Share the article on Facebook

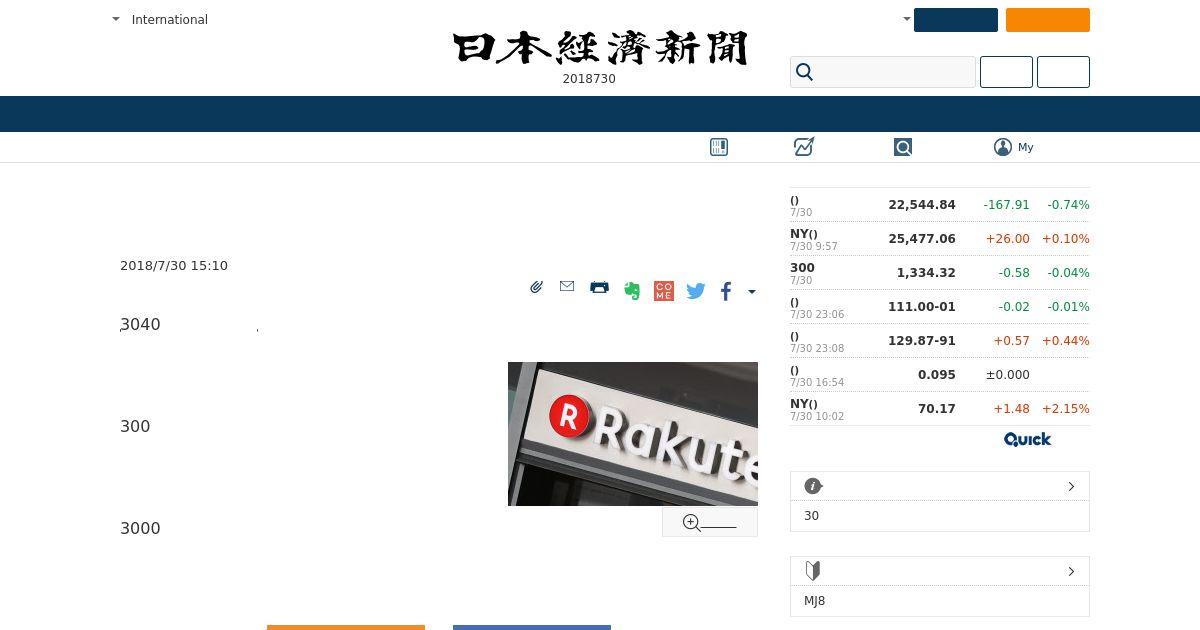tap(726, 291)
